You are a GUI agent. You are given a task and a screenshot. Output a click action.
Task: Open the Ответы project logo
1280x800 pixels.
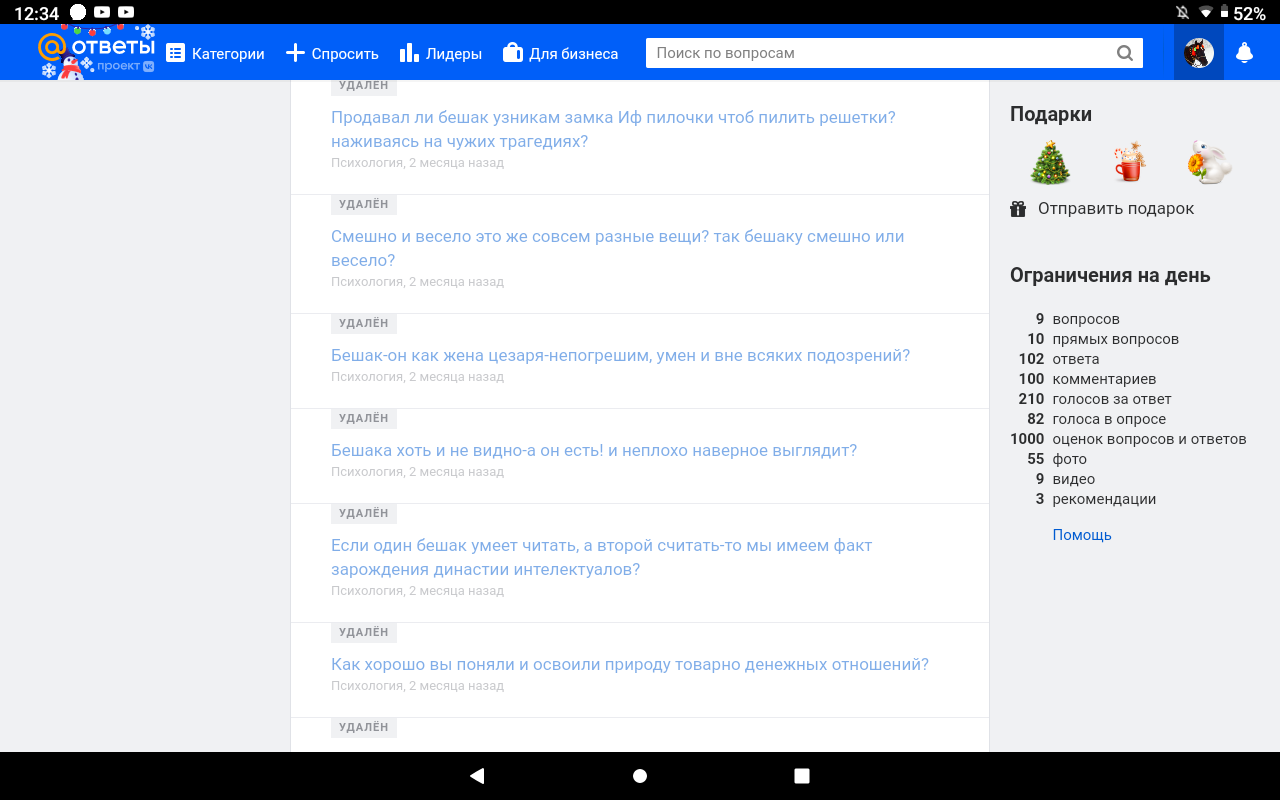pyautogui.click(x=97, y=52)
